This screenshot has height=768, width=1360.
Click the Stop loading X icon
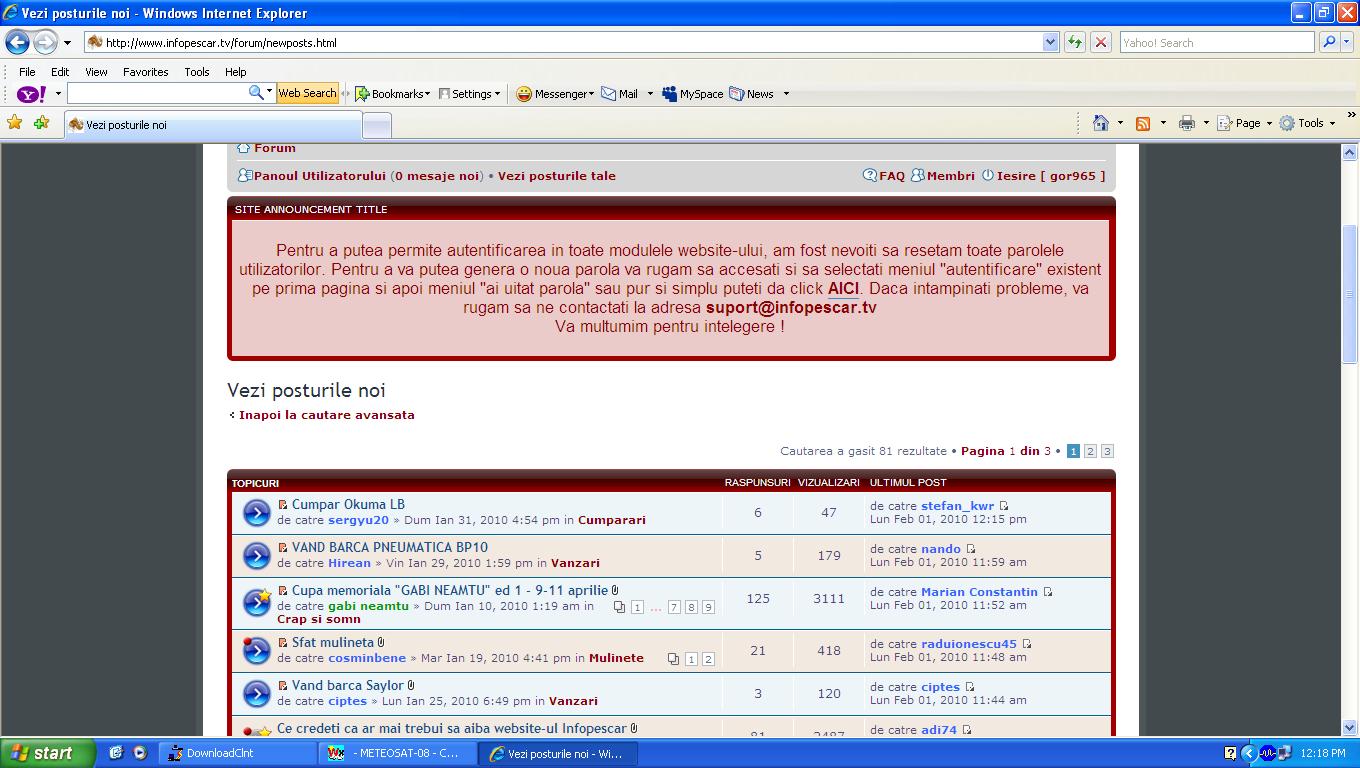(x=1101, y=42)
